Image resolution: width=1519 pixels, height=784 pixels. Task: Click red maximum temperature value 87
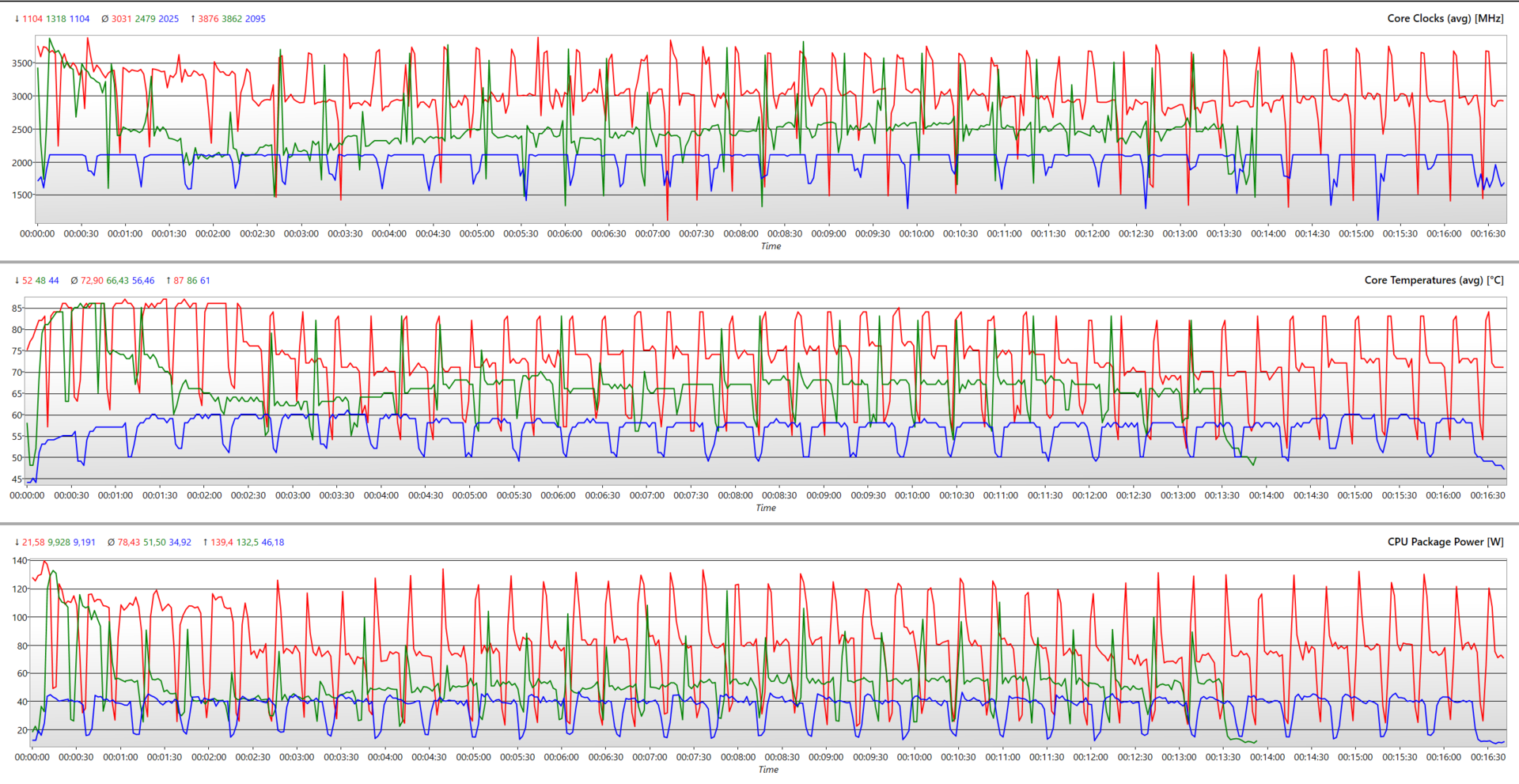click(179, 281)
